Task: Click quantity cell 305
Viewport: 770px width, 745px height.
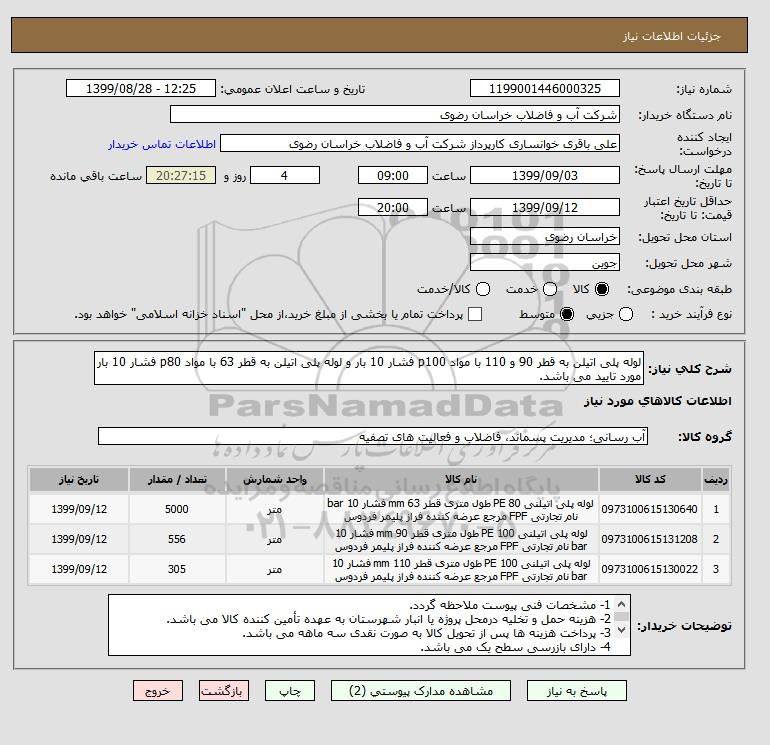Action: pos(177,569)
